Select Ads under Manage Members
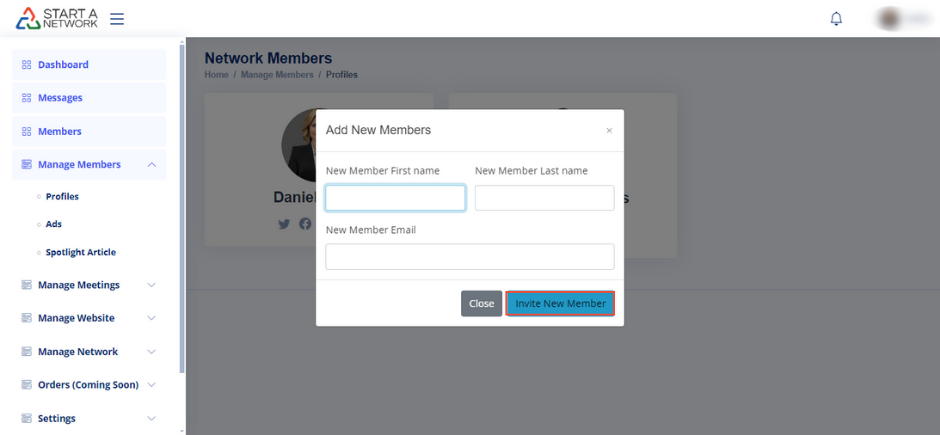The height and width of the screenshot is (435, 940). click(x=54, y=224)
